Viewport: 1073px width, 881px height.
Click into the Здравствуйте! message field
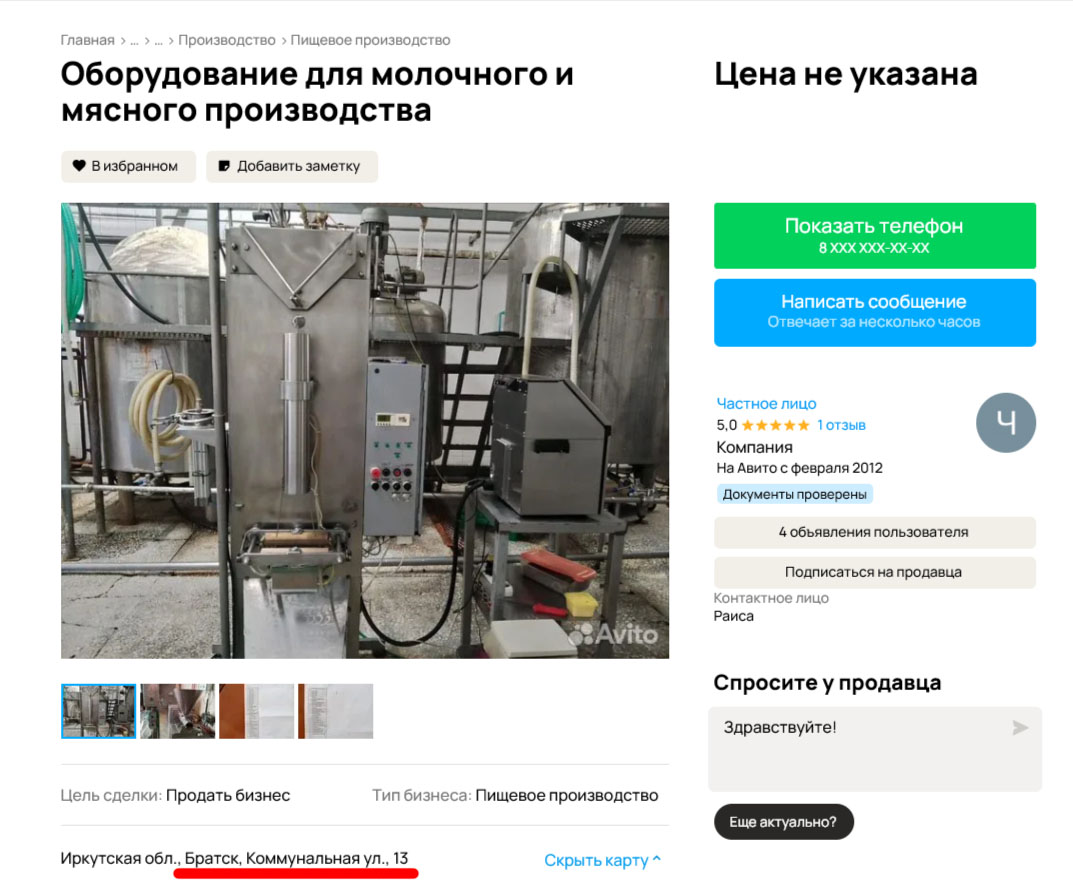860,748
